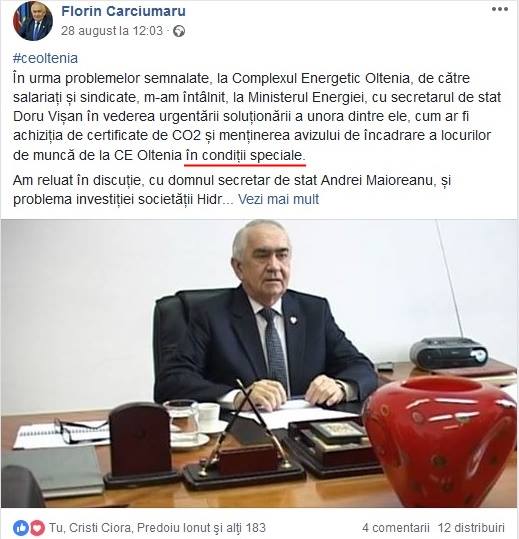Click the underlined text "în condiții speciale"
Viewport: 519px width, 539px height.
pyautogui.click(x=245, y=155)
